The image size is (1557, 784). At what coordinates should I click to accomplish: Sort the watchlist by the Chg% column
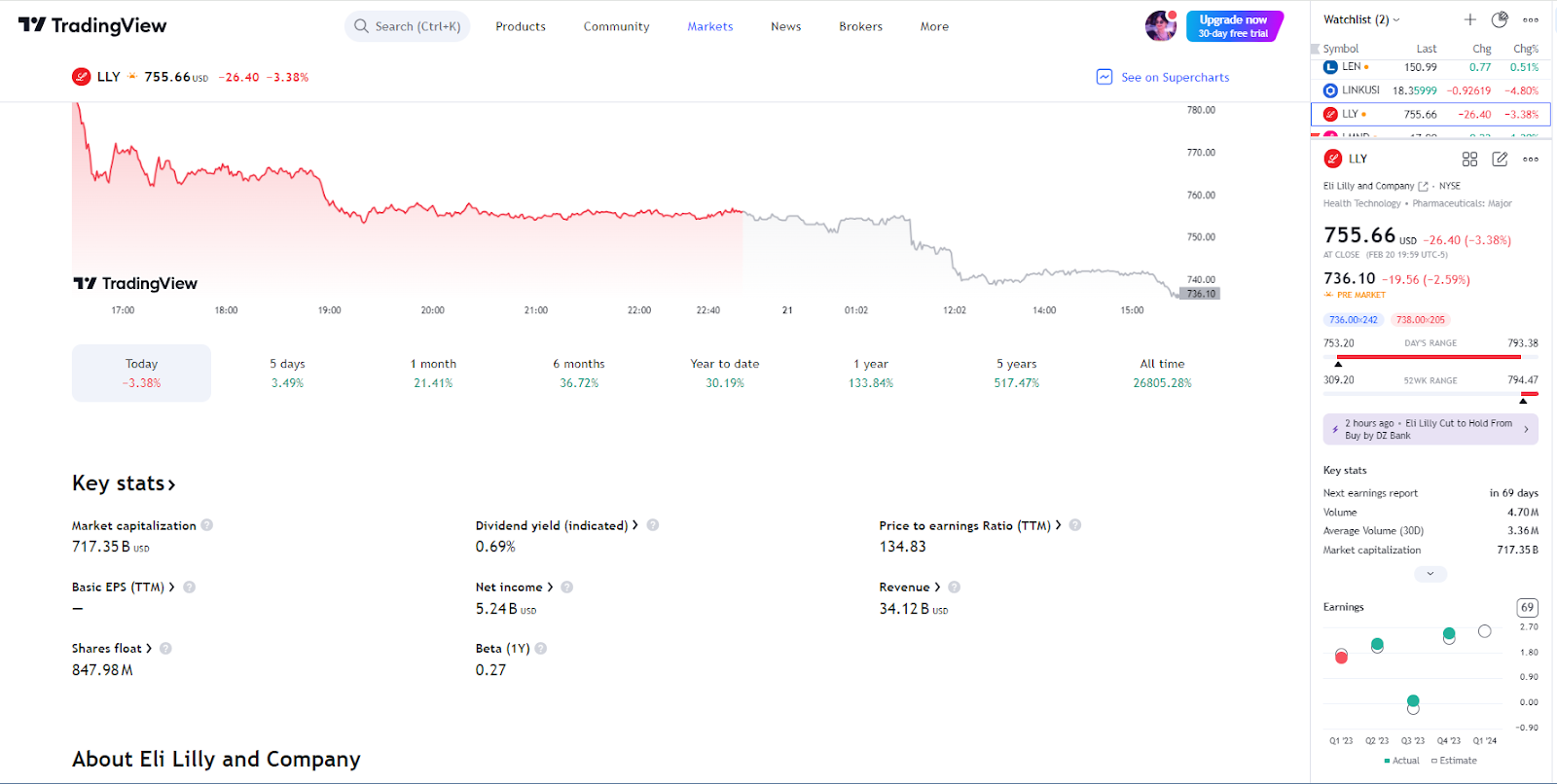[1526, 49]
